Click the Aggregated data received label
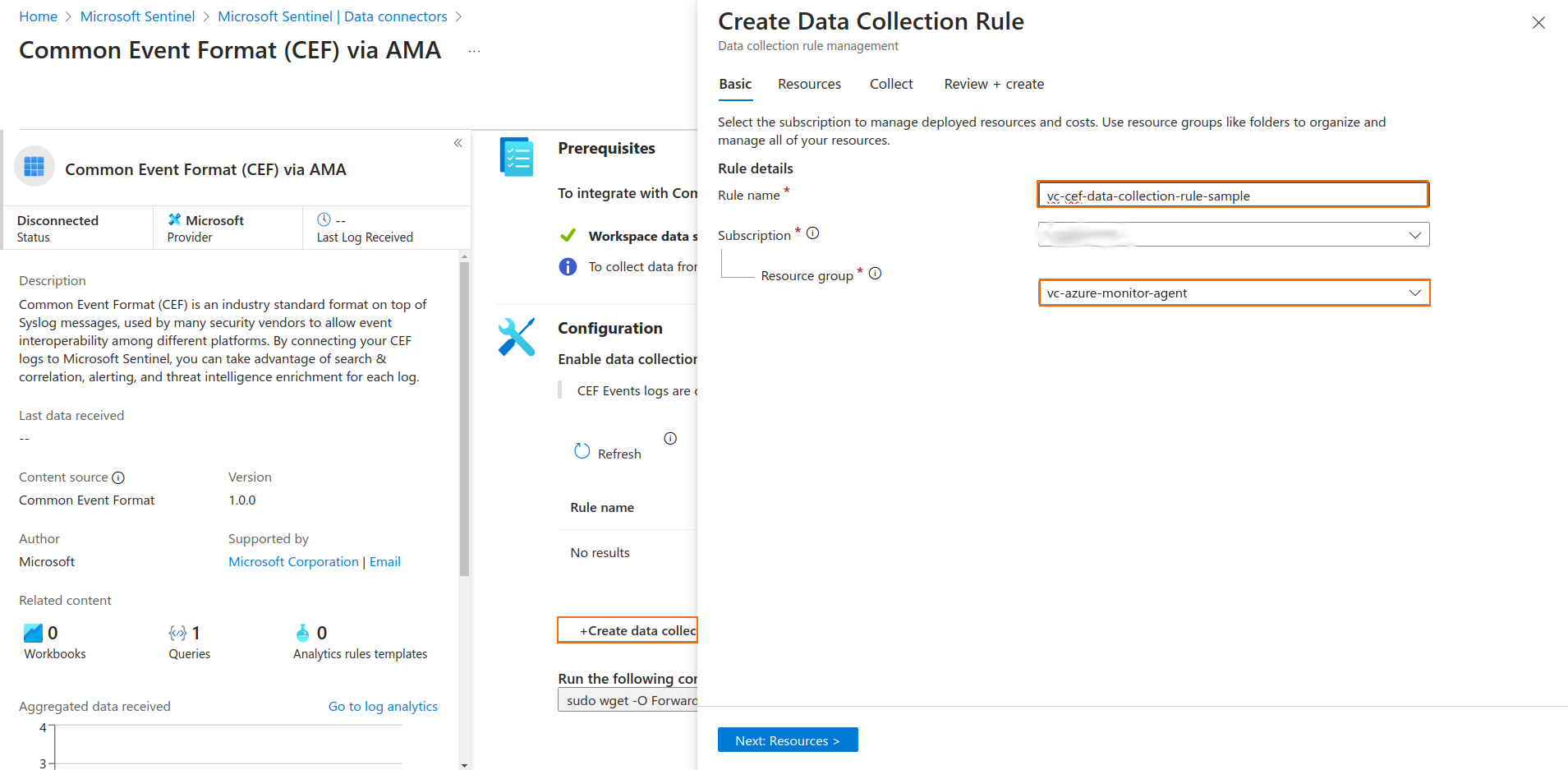Screen dimensions: 1568x770 94,707
